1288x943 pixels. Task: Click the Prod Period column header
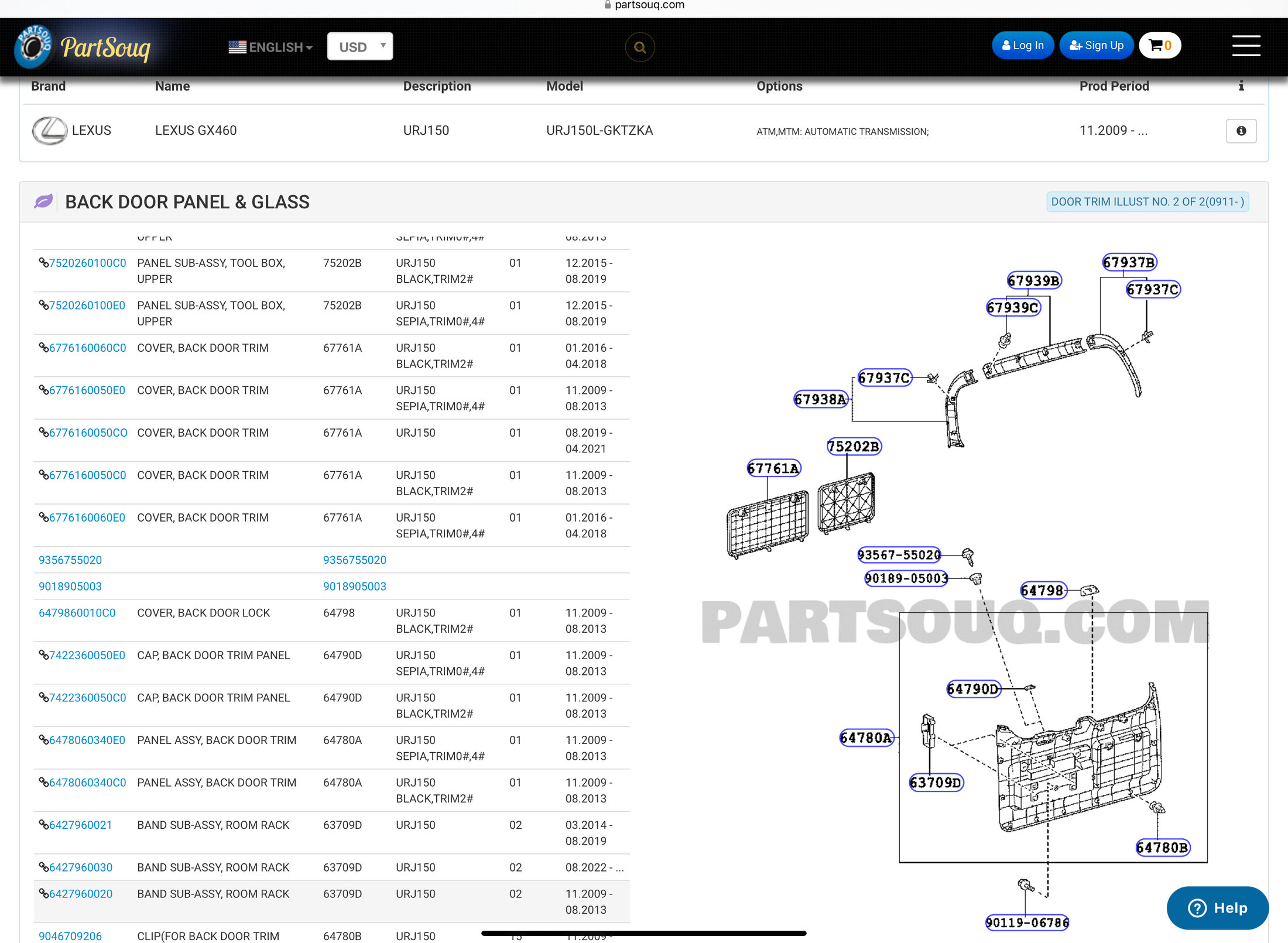(x=1114, y=86)
